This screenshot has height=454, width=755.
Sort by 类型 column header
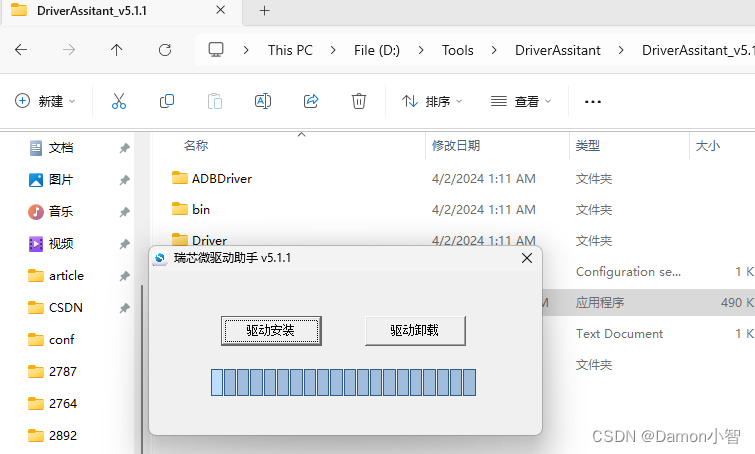pos(587,145)
